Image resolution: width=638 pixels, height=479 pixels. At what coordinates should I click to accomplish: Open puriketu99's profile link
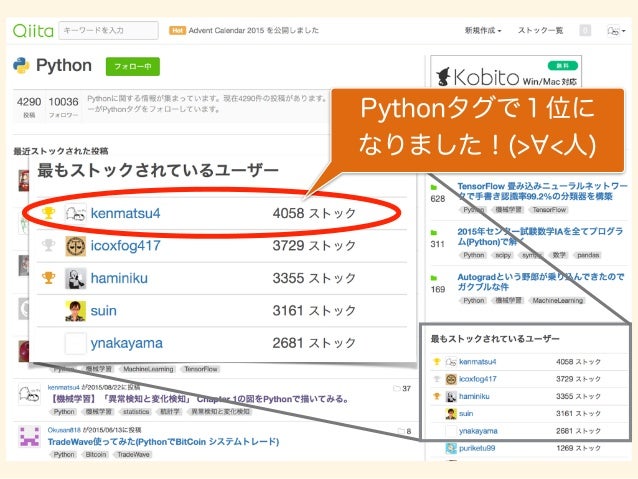477,448
